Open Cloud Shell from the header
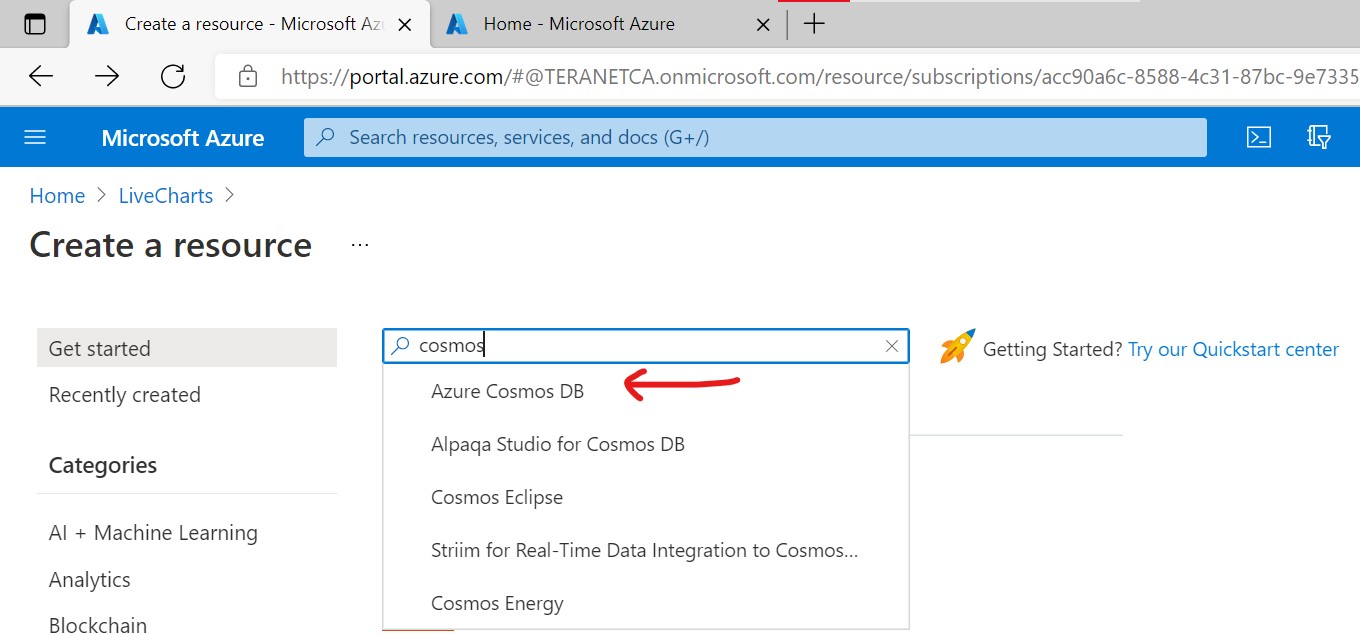 point(1259,137)
